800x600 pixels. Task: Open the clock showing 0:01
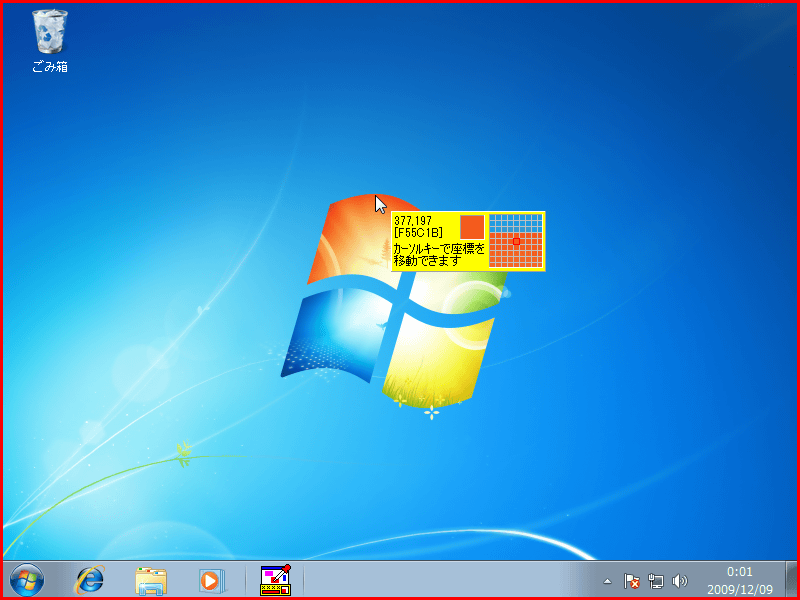[740, 571]
